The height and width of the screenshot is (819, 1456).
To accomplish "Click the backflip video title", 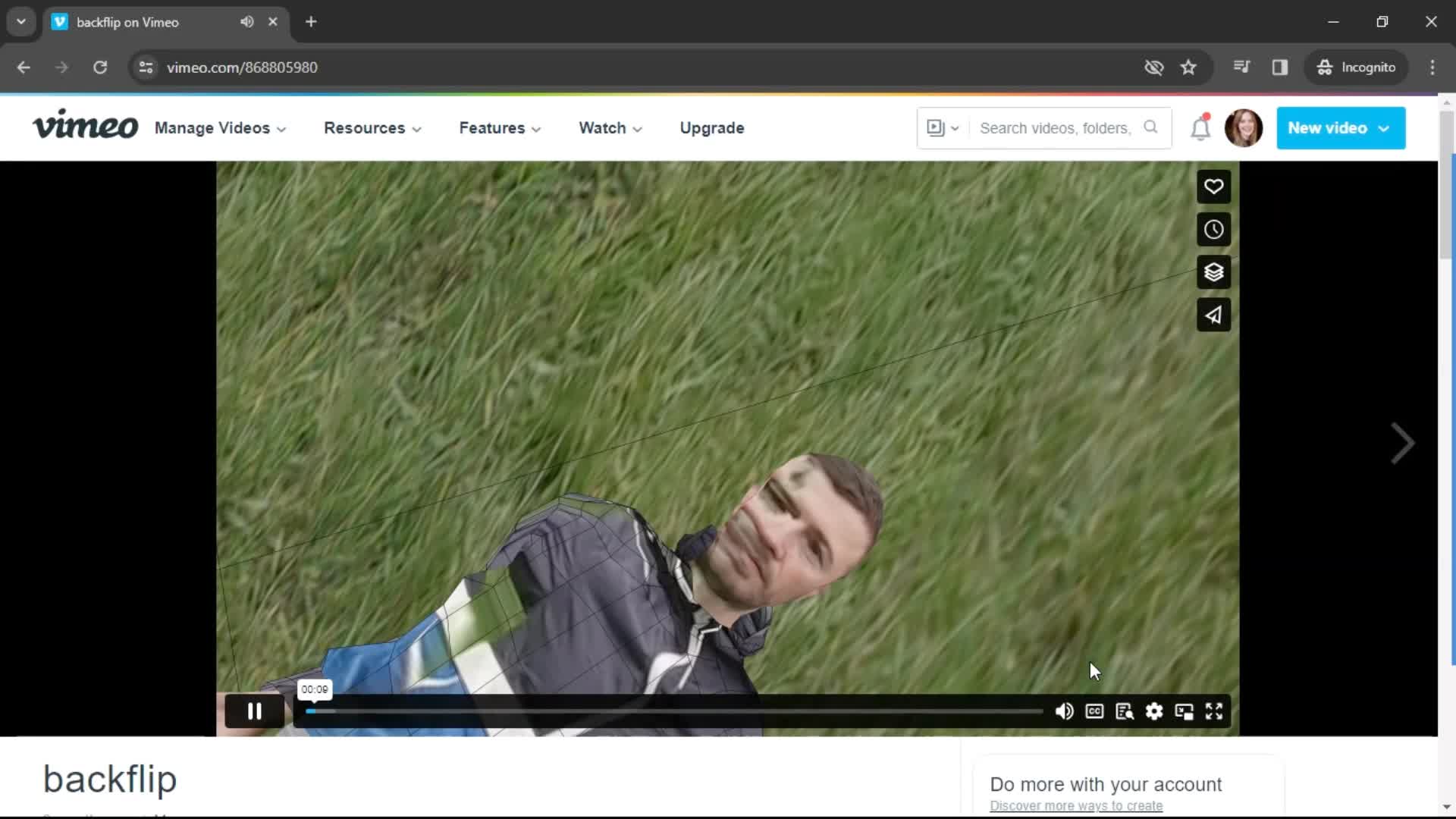I will coord(110,779).
